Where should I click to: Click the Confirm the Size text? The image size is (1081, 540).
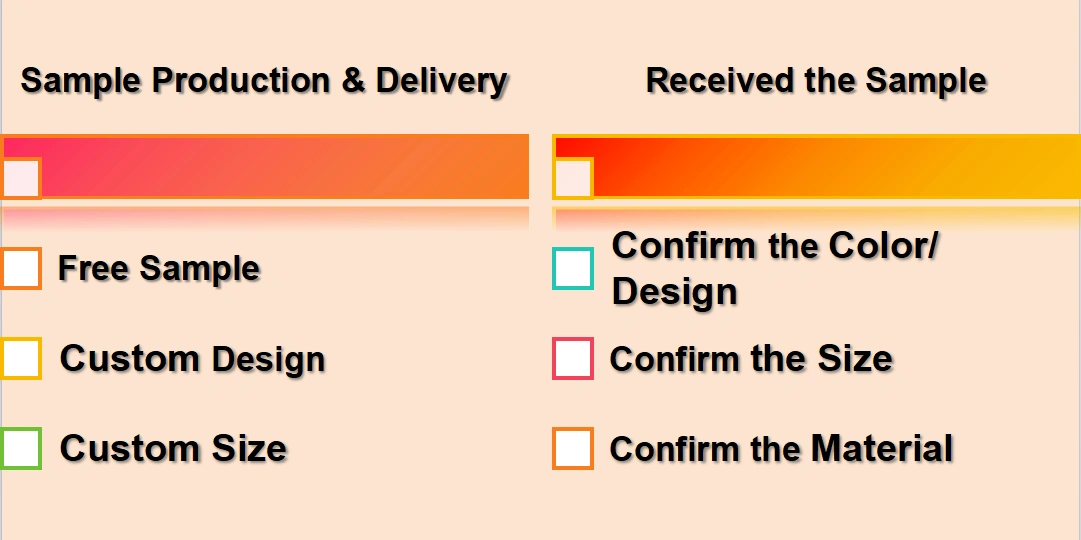click(x=751, y=359)
